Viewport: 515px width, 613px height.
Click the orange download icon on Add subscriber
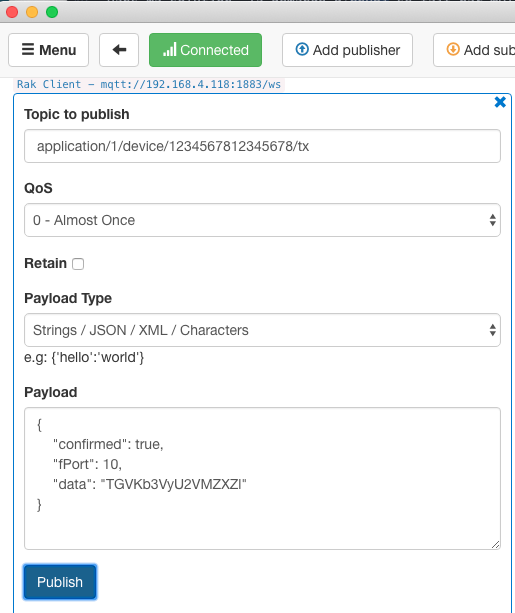coord(453,49)
